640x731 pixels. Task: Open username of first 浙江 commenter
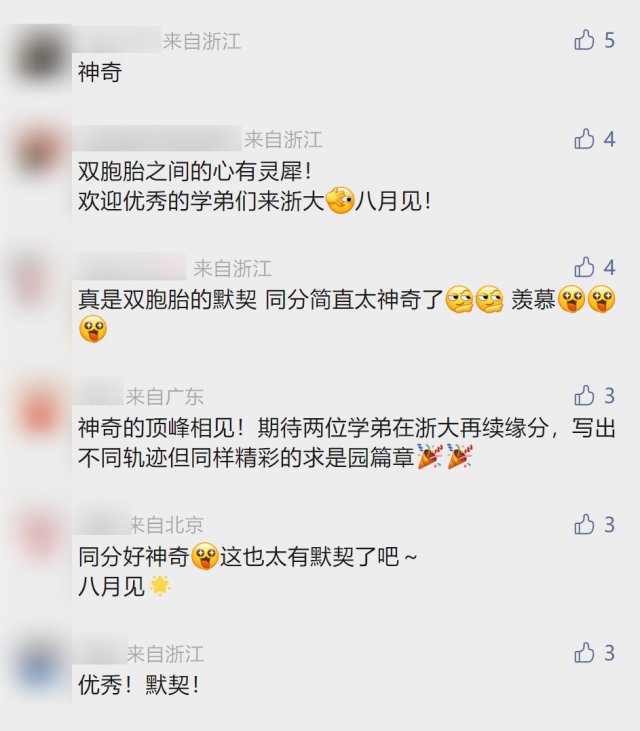pos(119,41)
